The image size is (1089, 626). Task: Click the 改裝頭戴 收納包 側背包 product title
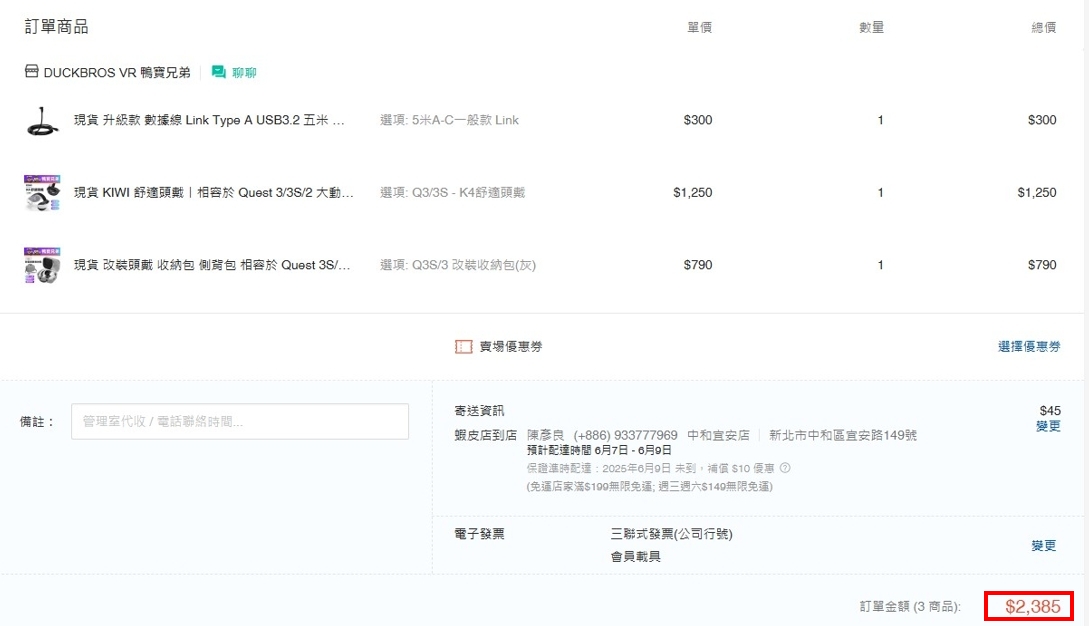(213, 265)
